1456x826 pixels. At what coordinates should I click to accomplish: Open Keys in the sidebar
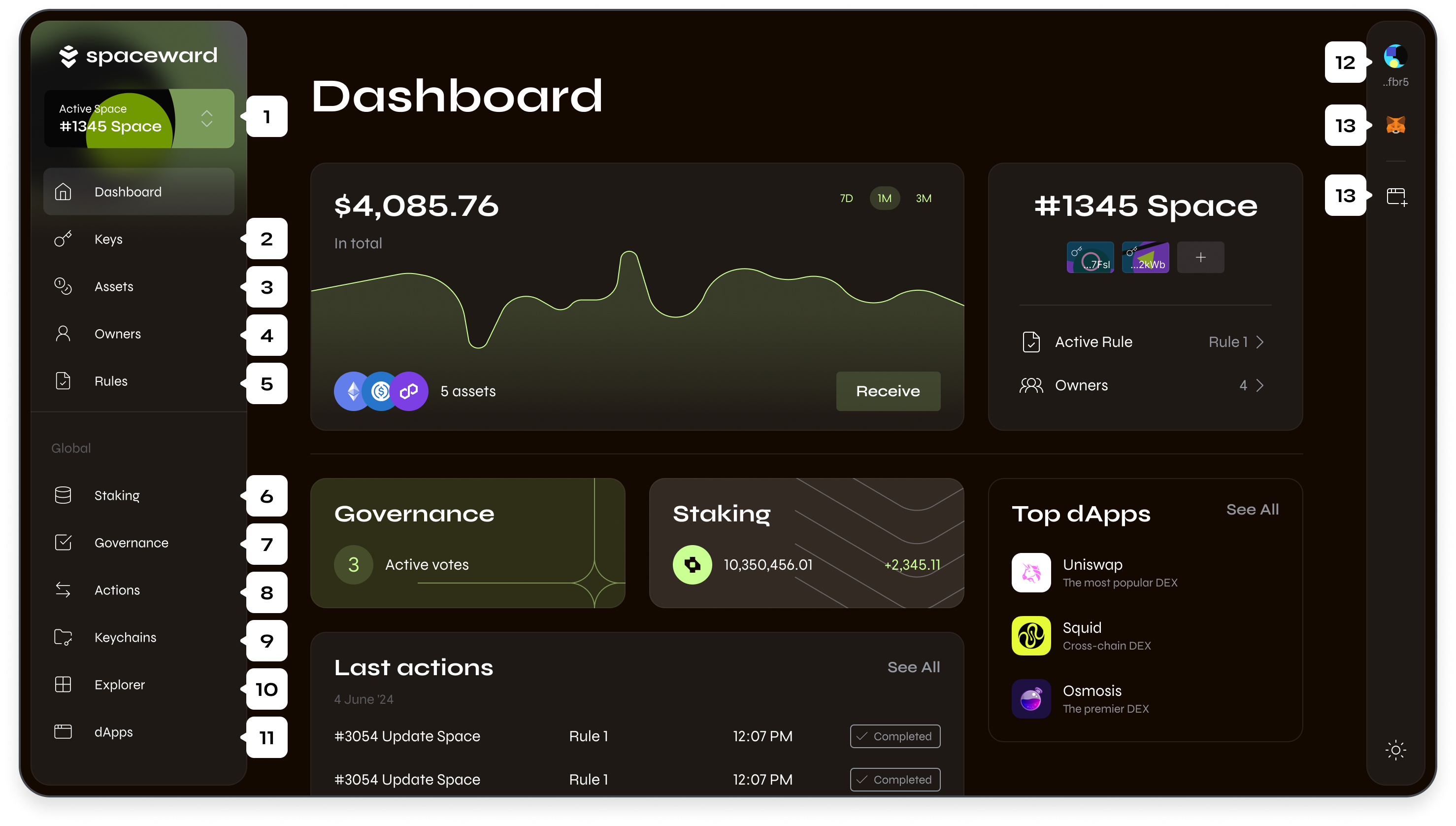(x=108, y=239)
